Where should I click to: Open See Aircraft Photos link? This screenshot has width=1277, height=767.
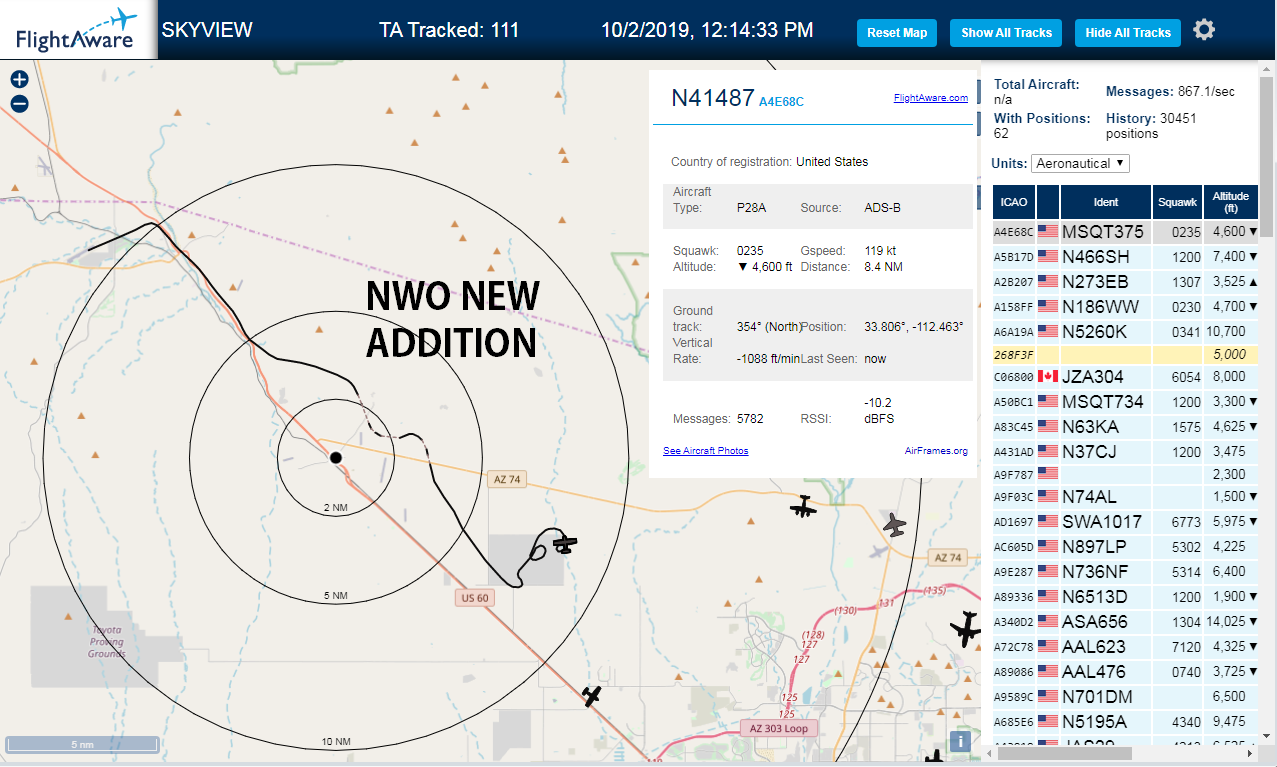705,451
